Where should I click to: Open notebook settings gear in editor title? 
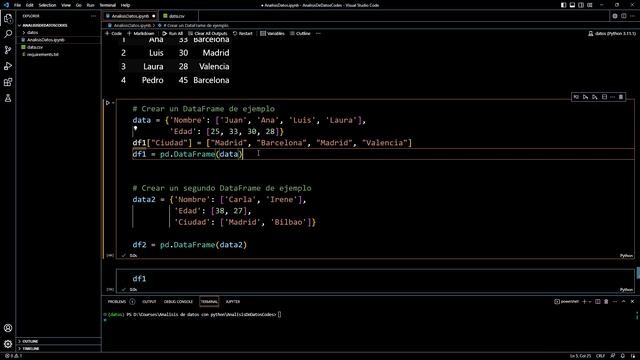(x=615, y=16)
